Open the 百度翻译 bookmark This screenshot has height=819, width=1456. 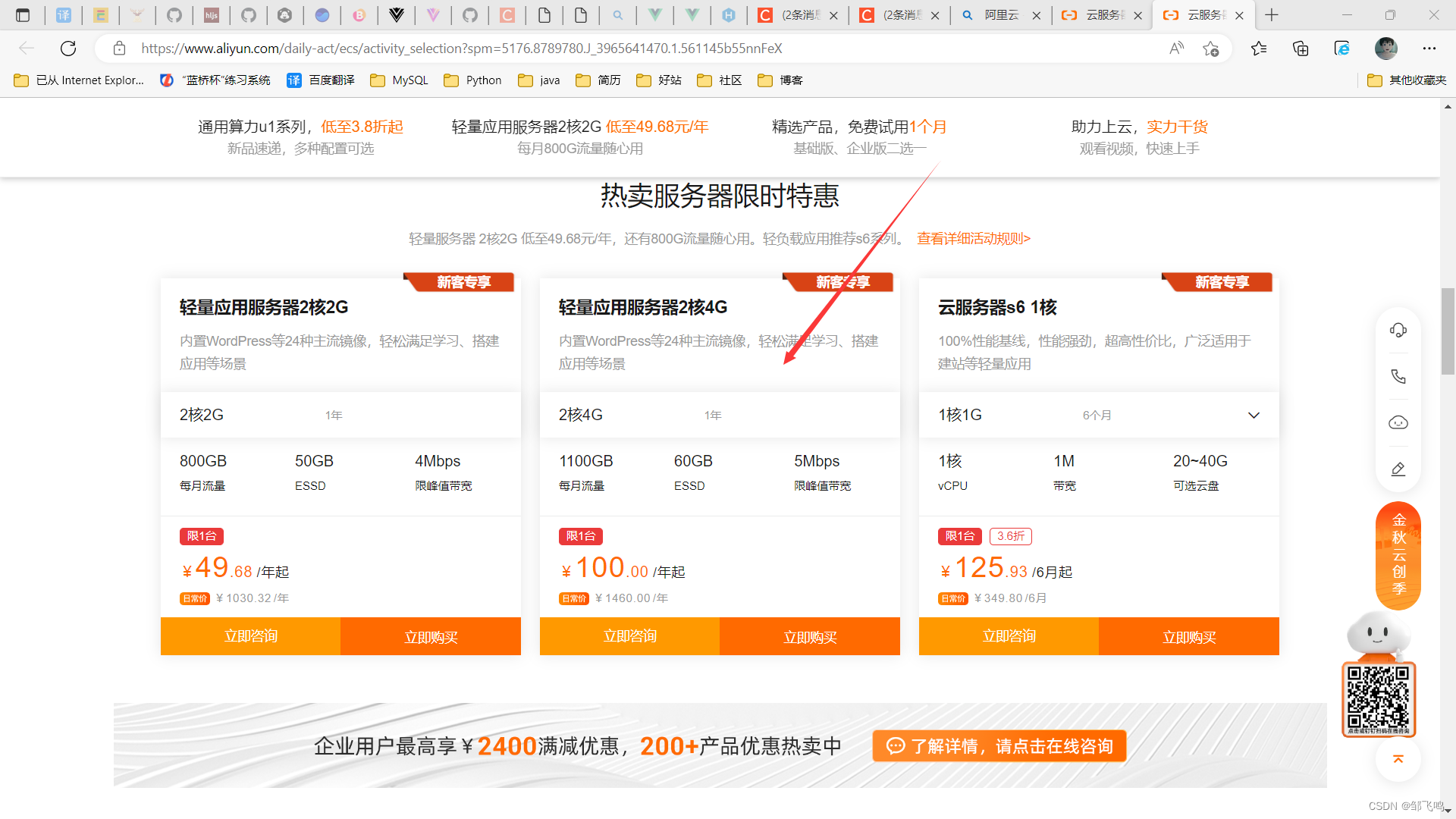(x=320, y=80)
